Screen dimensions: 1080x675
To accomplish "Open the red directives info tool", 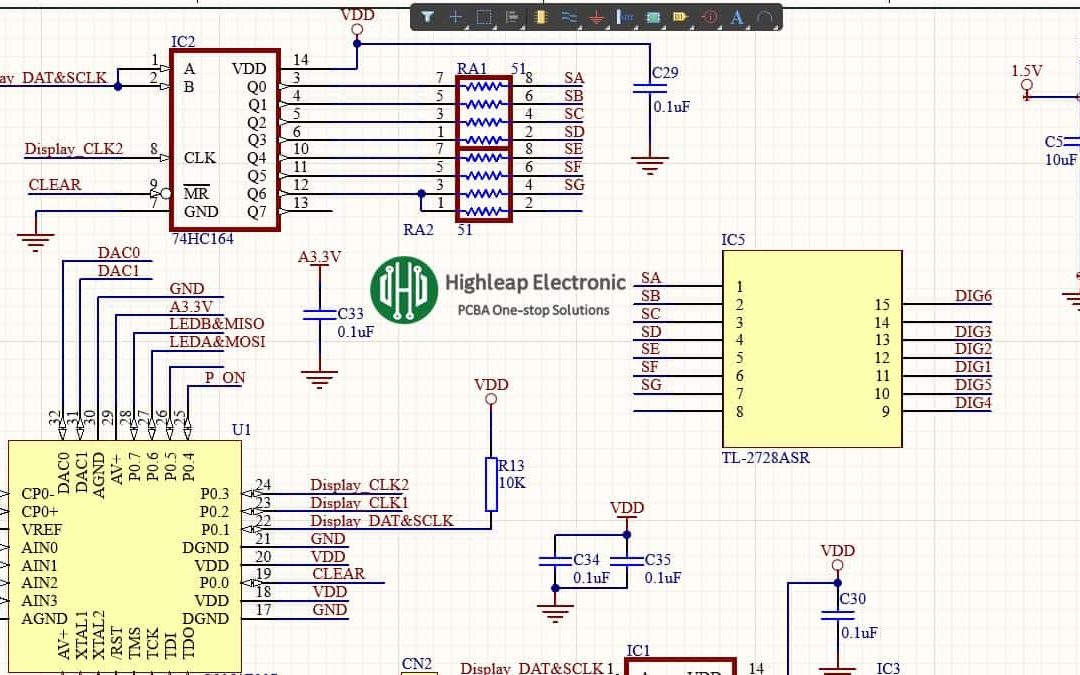I will pos(709,17).
